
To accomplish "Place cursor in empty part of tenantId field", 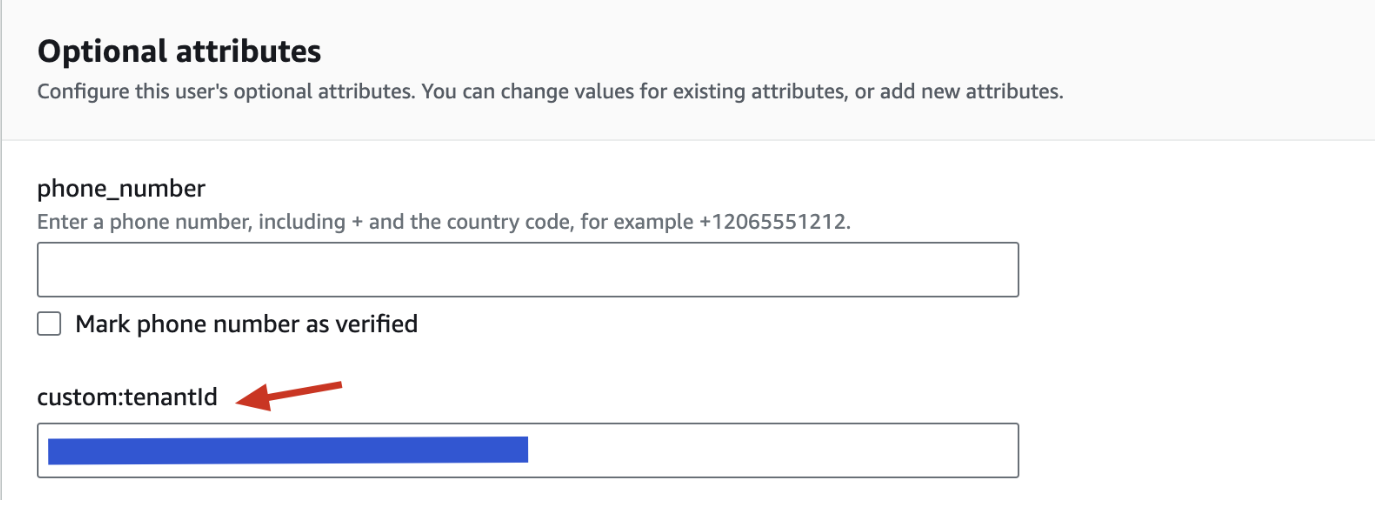I will (x=770, y=450).
